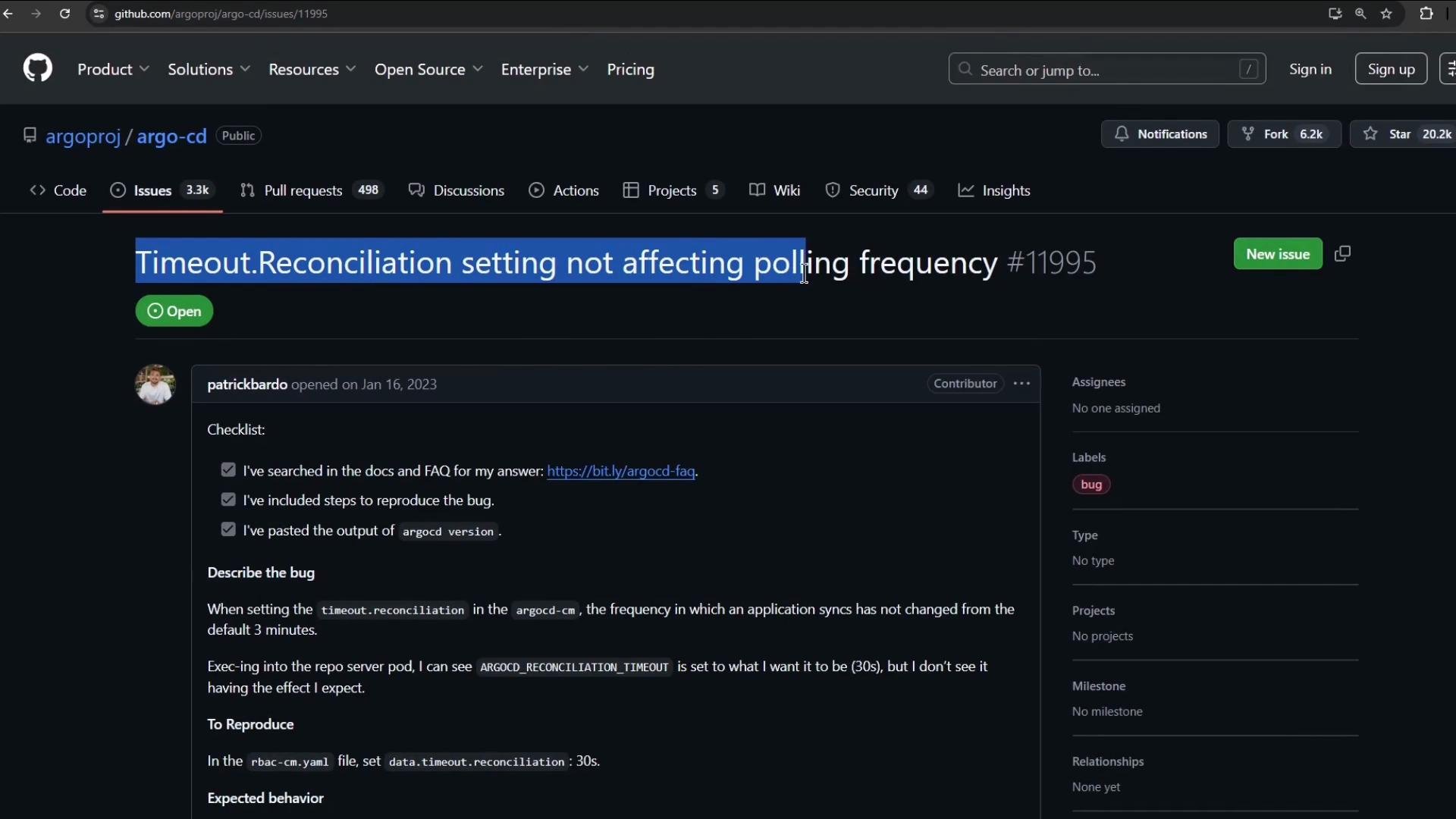This screenshot has width=1456, height=819.
Task: Bookmark this page with star icon
Action: (1387, 14)
